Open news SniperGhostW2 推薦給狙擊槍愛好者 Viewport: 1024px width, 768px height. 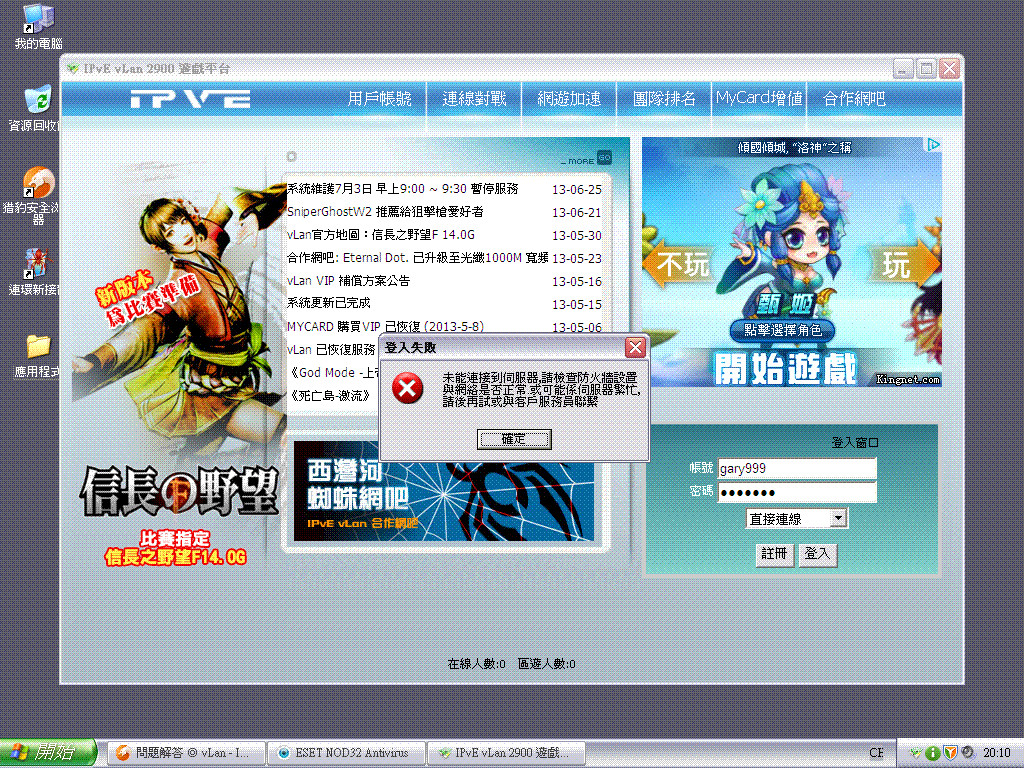[385, 212]
